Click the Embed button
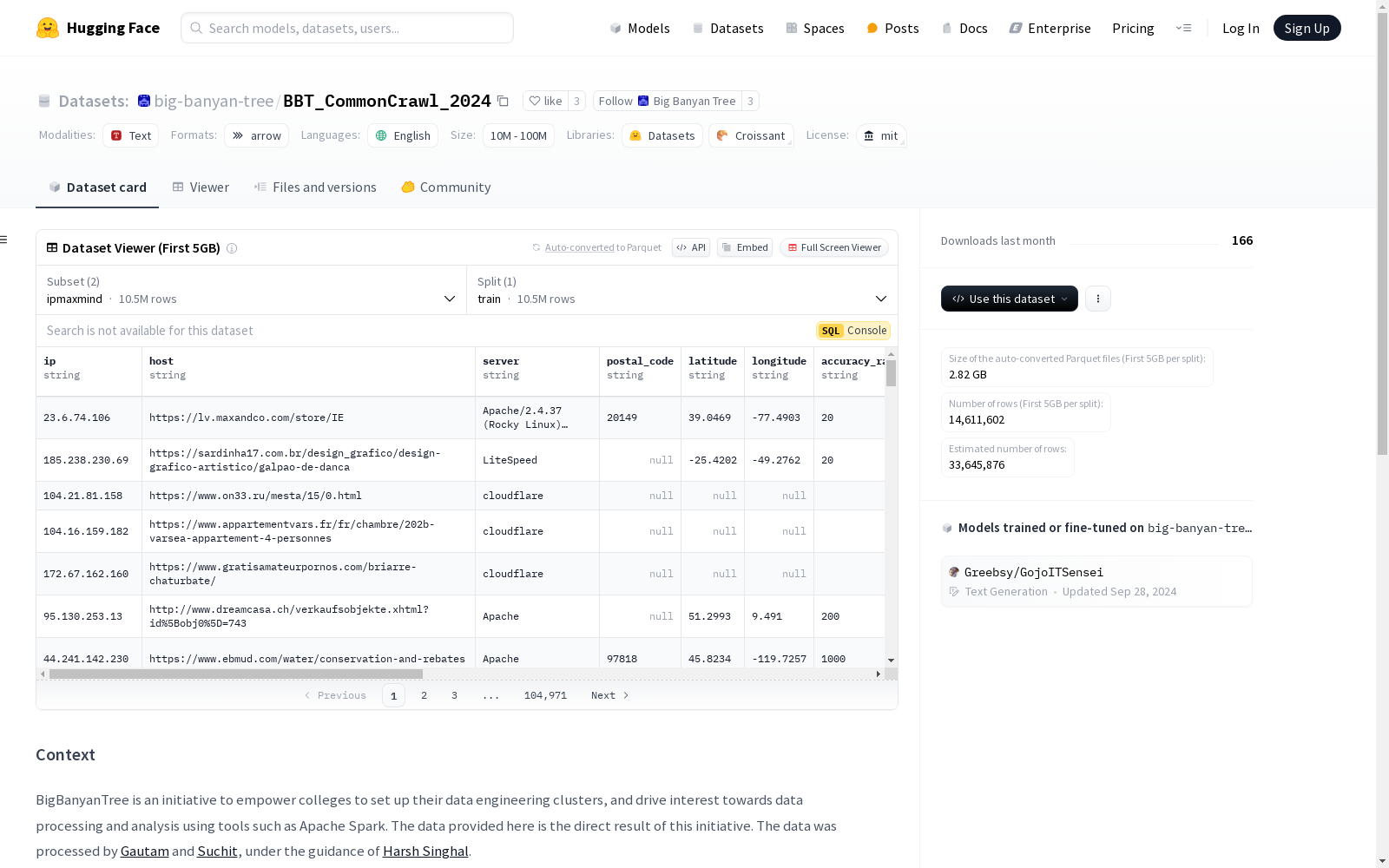Viewport: 1389px width, 868px height. [x=745, y=247]
